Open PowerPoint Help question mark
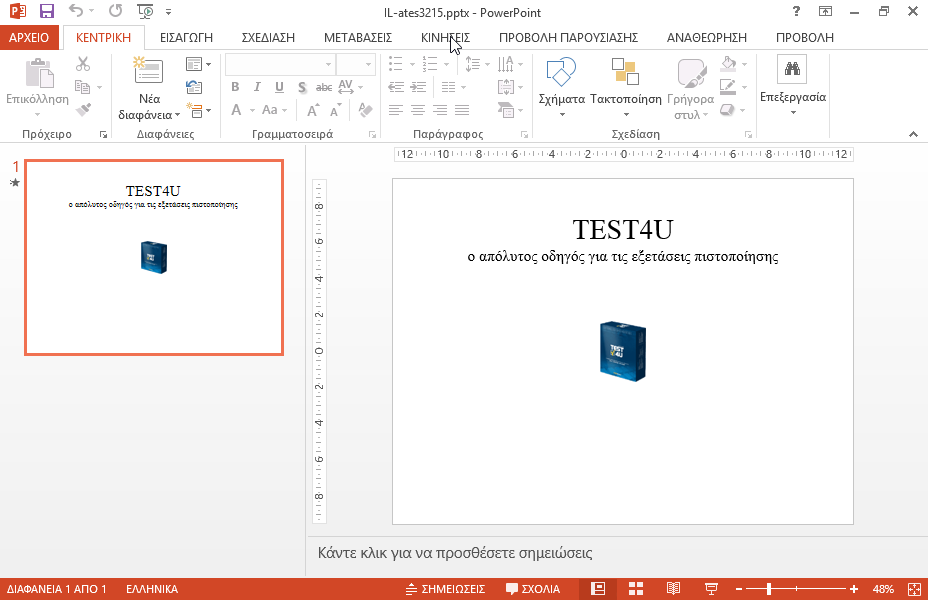 coord(796,11)
